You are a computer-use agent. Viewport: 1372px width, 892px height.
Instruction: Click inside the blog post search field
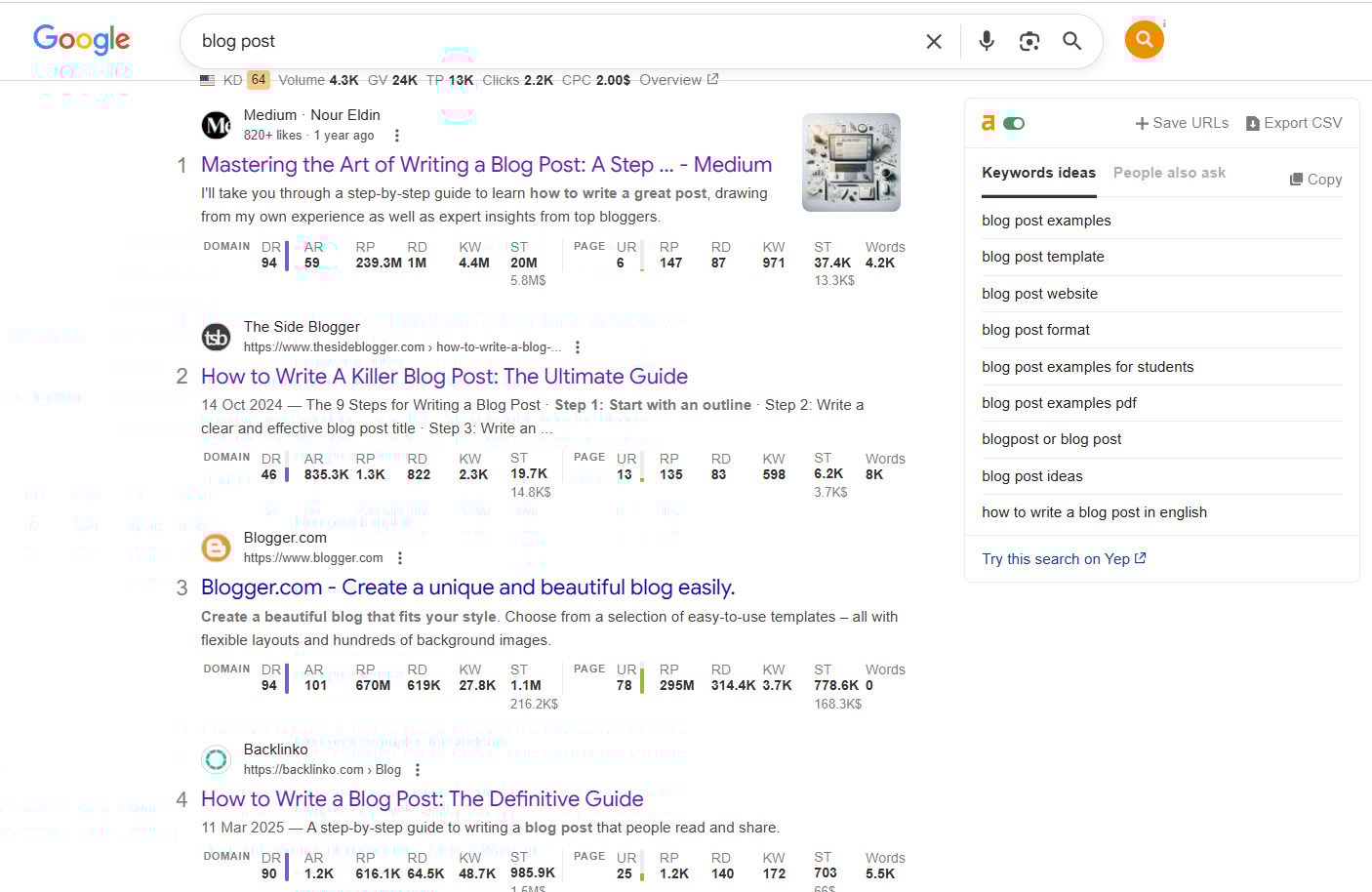[546, 41]
